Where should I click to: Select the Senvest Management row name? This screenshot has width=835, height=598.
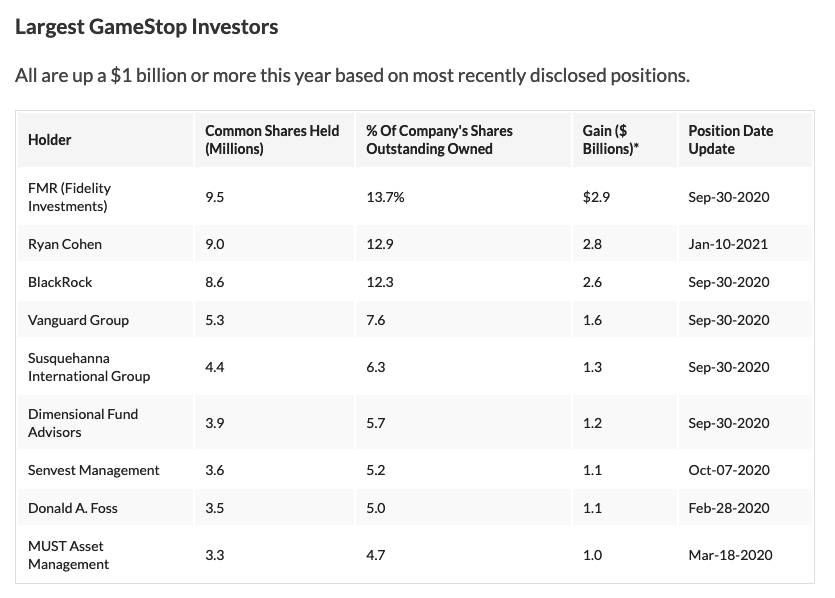[94, 470]
